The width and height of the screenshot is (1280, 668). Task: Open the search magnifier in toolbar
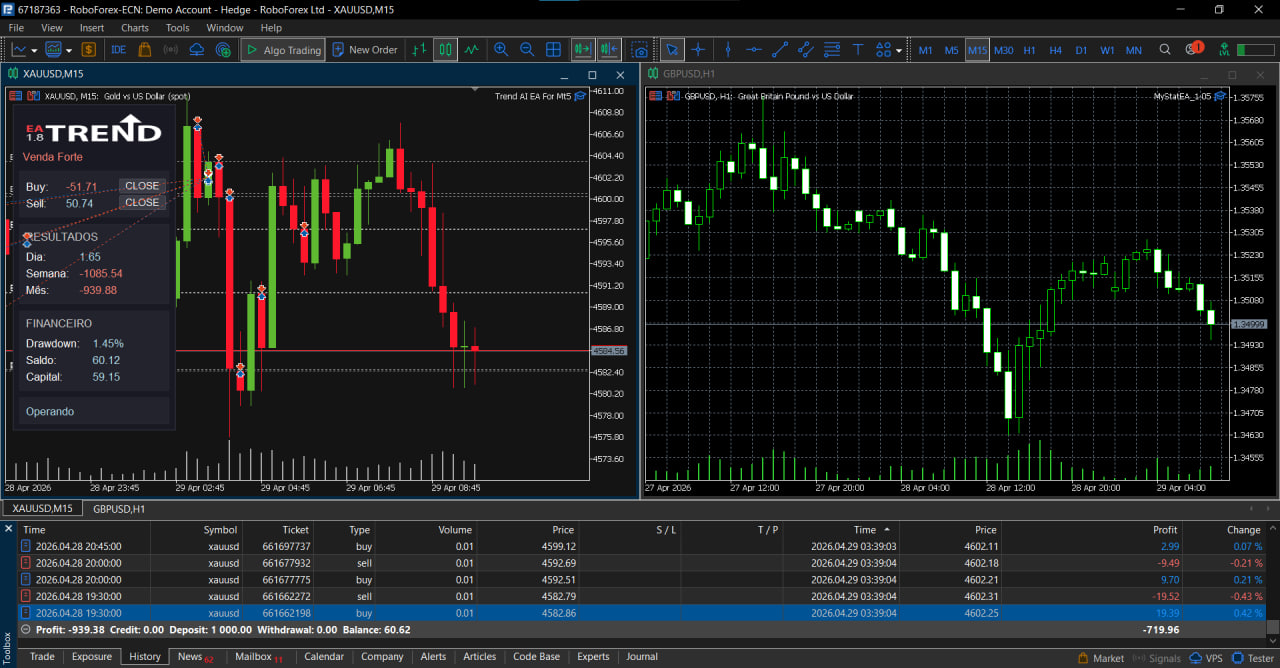[x=1165, y=50]
